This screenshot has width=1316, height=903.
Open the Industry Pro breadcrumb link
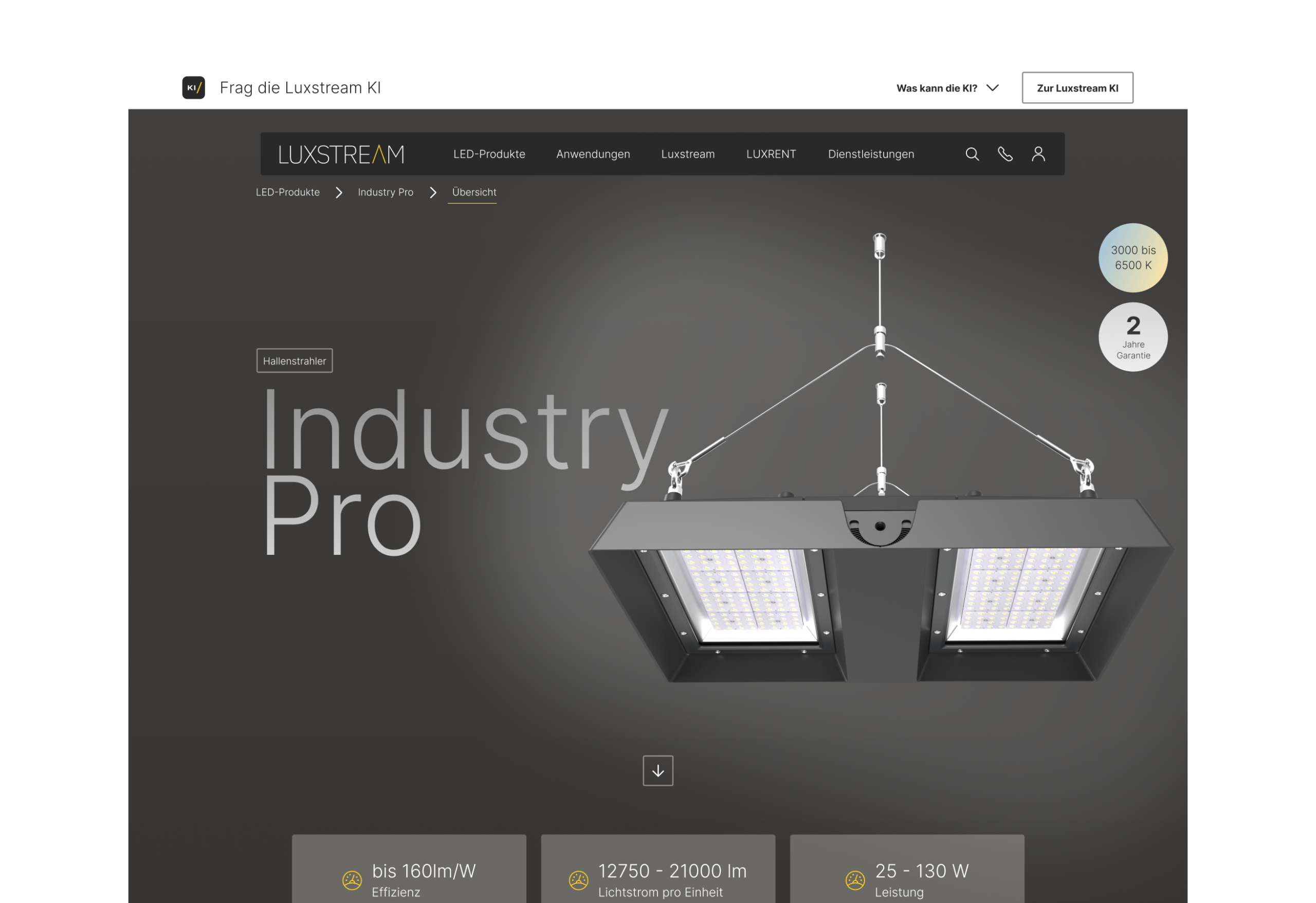pos(386,193)
